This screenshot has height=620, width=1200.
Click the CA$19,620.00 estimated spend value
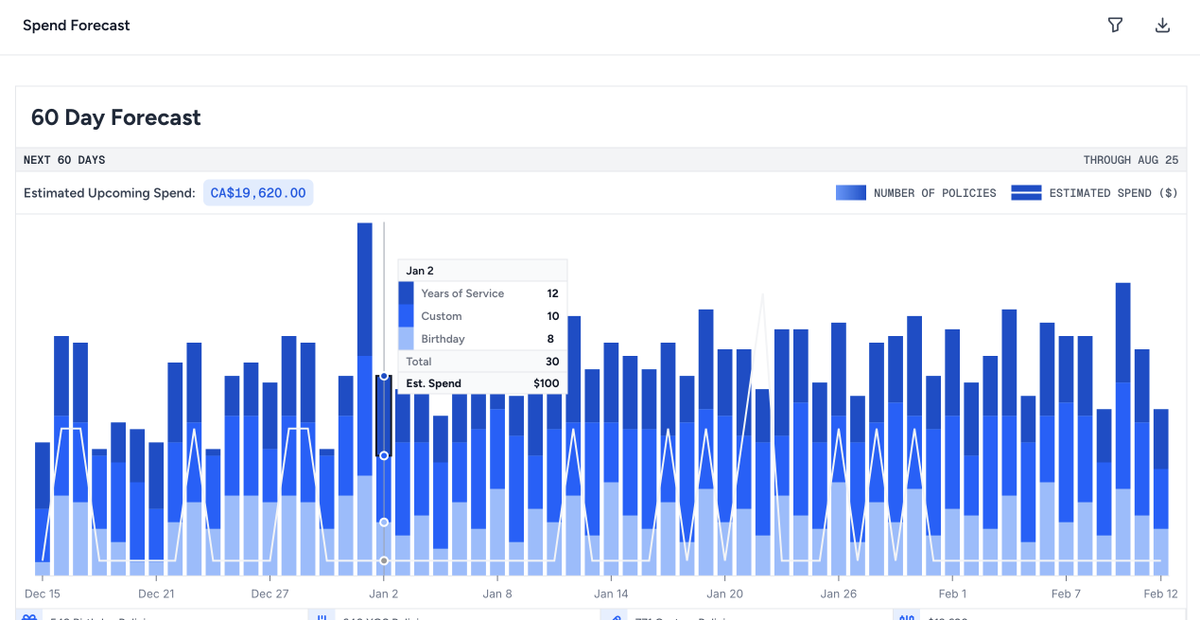258,193
